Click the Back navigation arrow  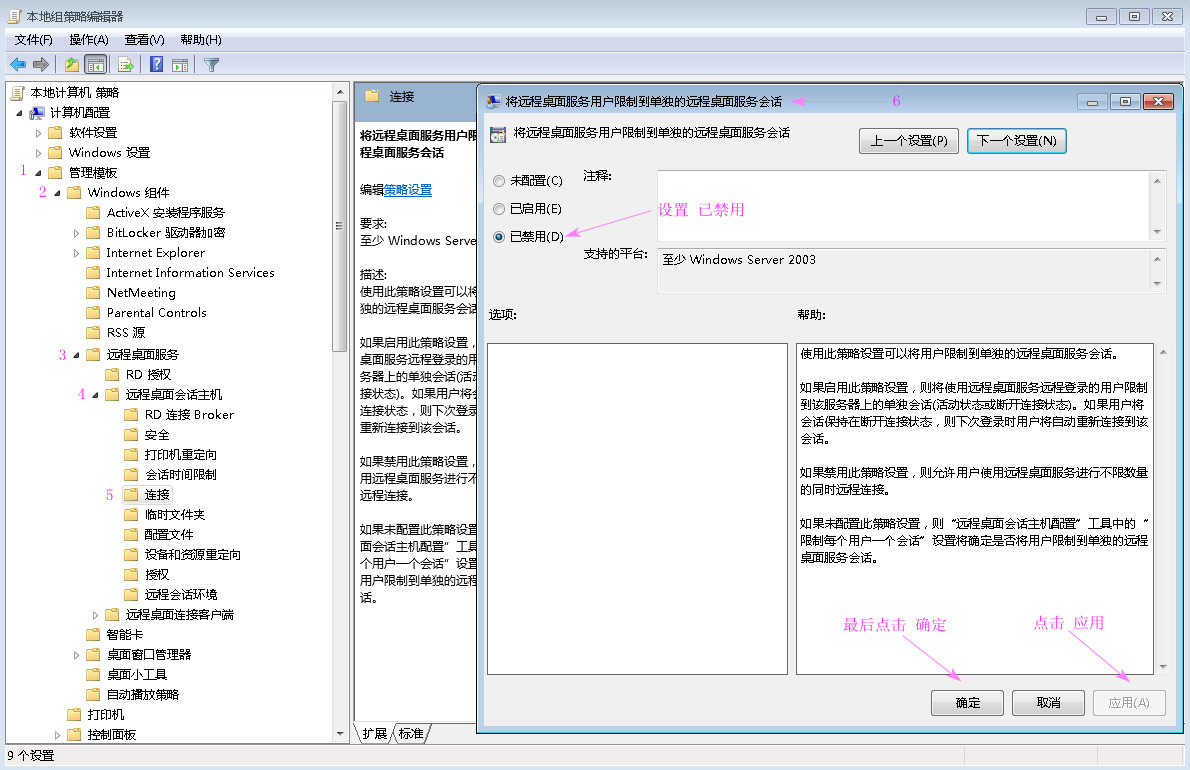(x=17, y=63)
